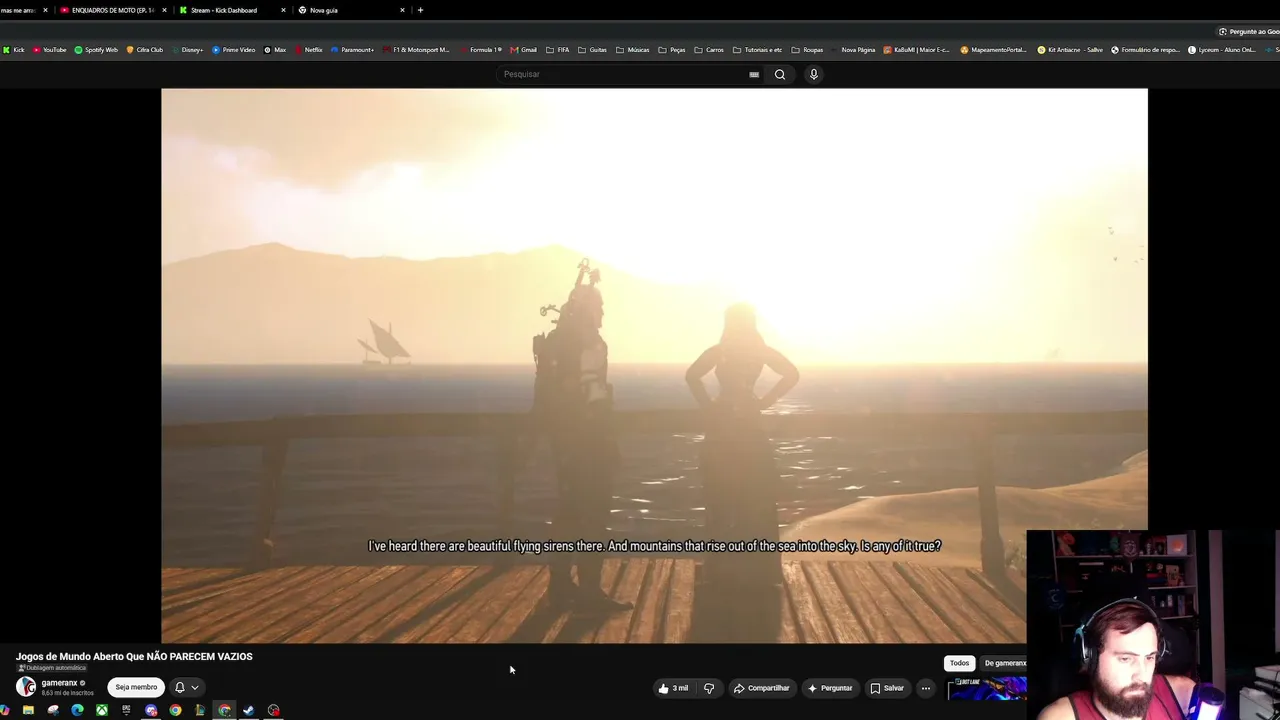Click the Compartilhar share button
The width and height of the screenshot is (1280, 720).
point(761,688)
